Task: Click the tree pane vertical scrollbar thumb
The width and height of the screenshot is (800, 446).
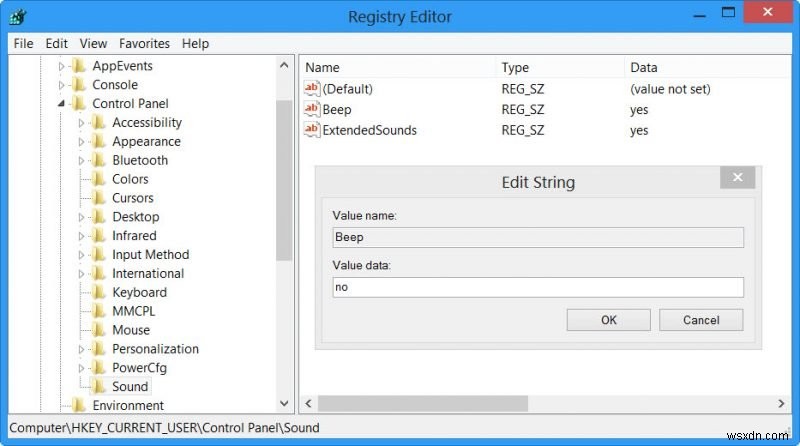Action: 284,181
